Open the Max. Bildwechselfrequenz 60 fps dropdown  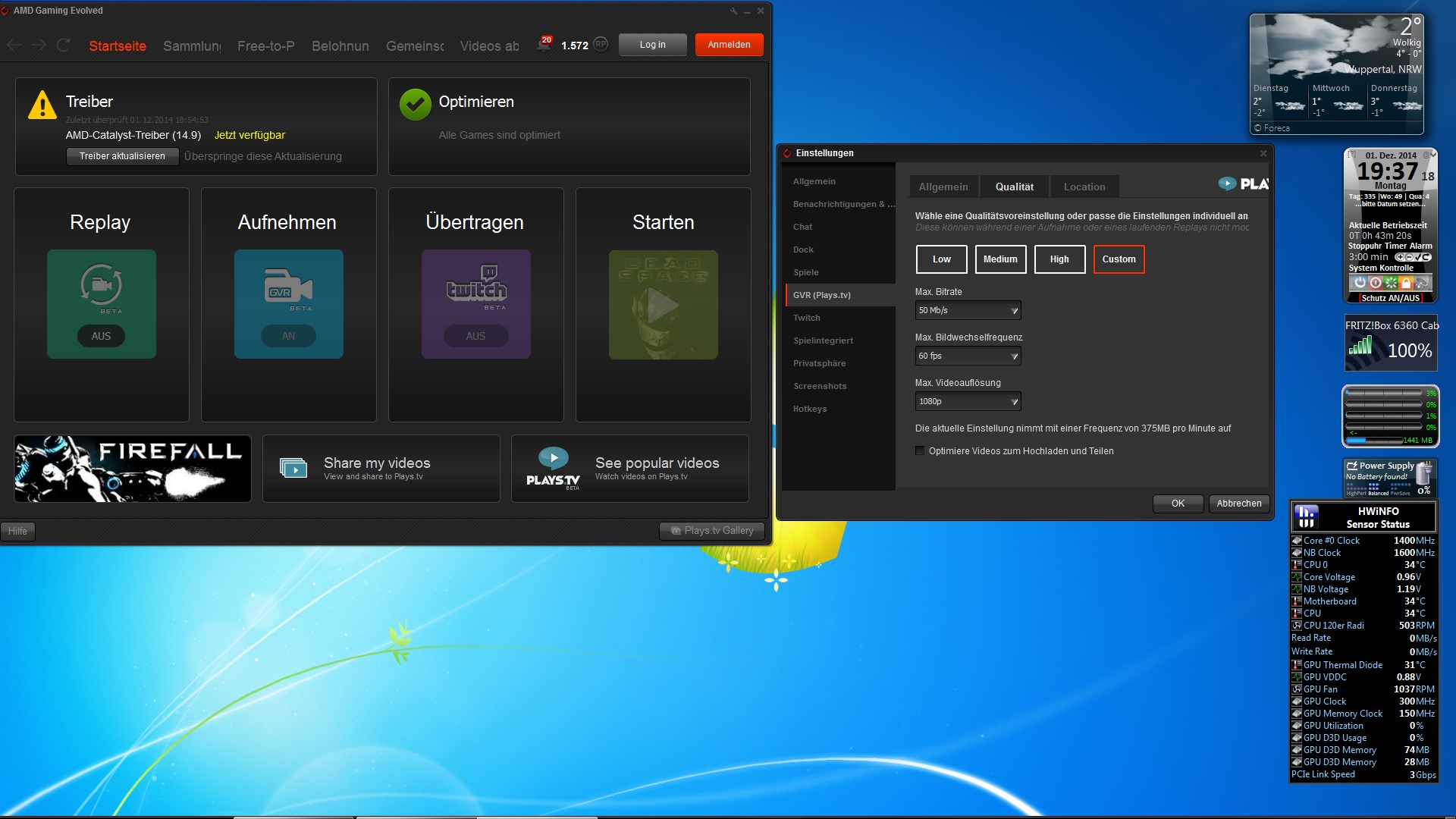pyautogui.click(x=968, y=356)
